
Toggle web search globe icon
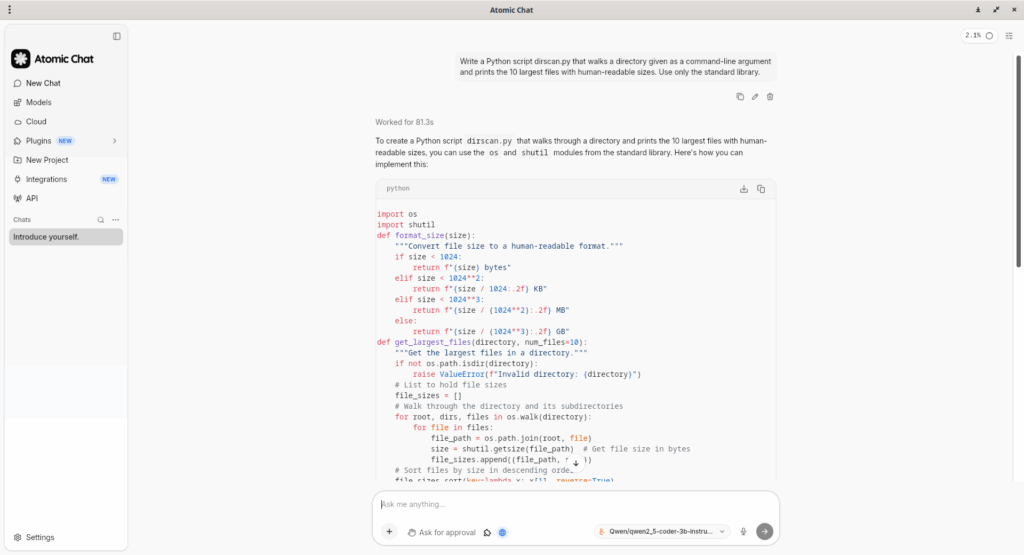click(502, 532)
